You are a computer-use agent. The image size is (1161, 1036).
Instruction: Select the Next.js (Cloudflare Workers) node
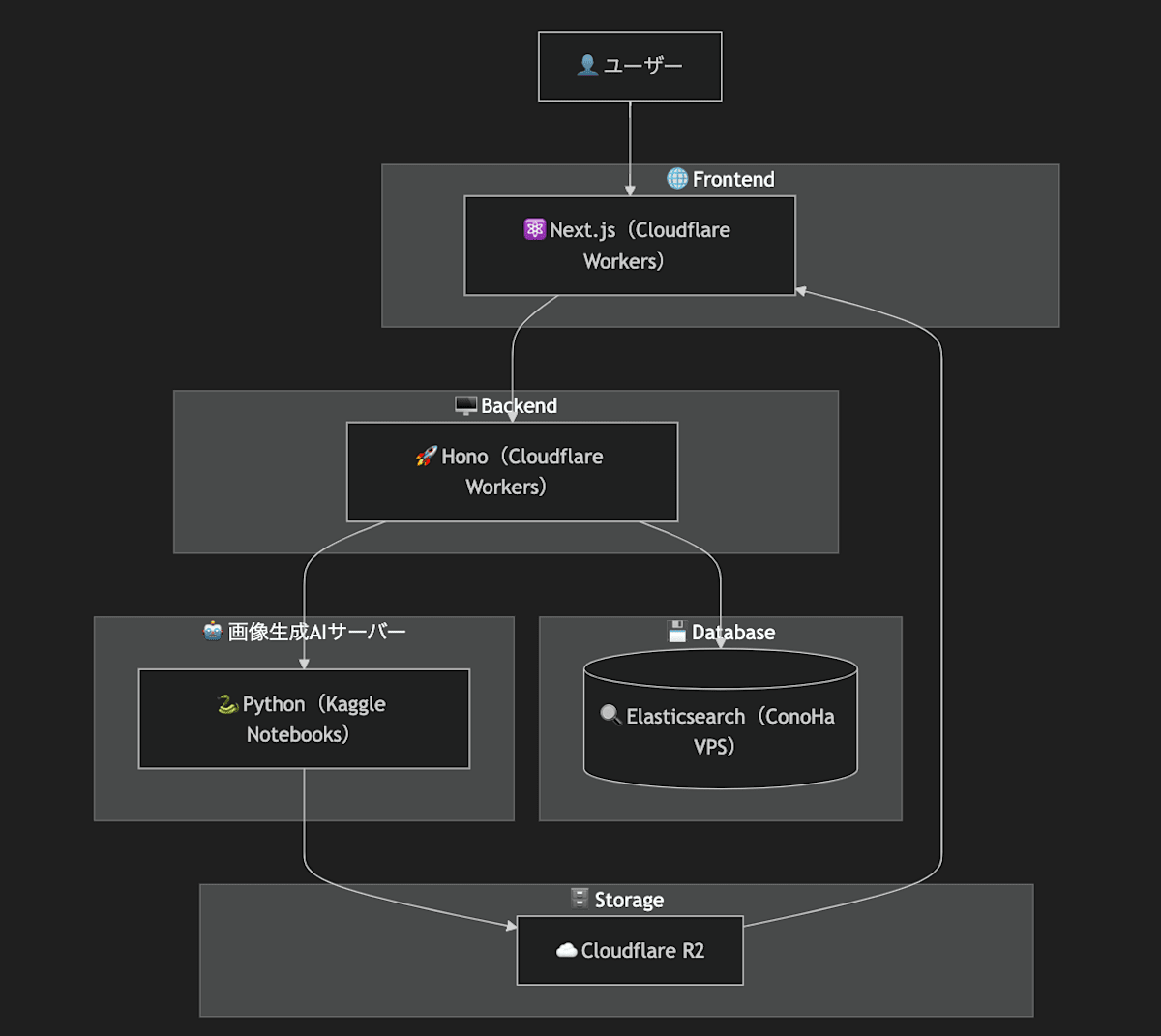pos(630,246)
